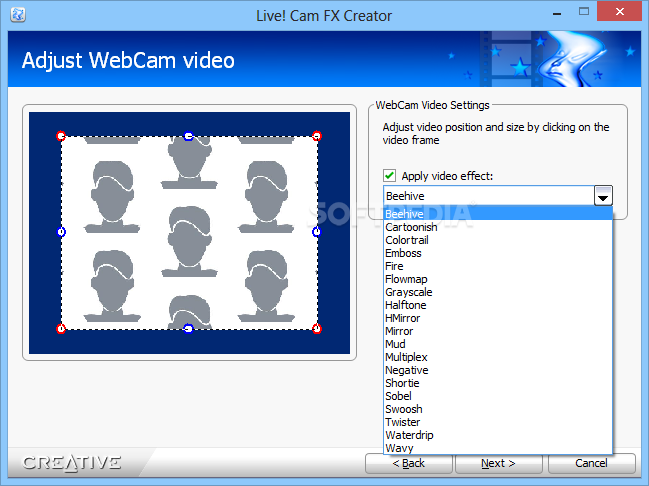Screen dimensions: 649x486
Task: Choose the Shortie effect
Action: tap(498, 383)
